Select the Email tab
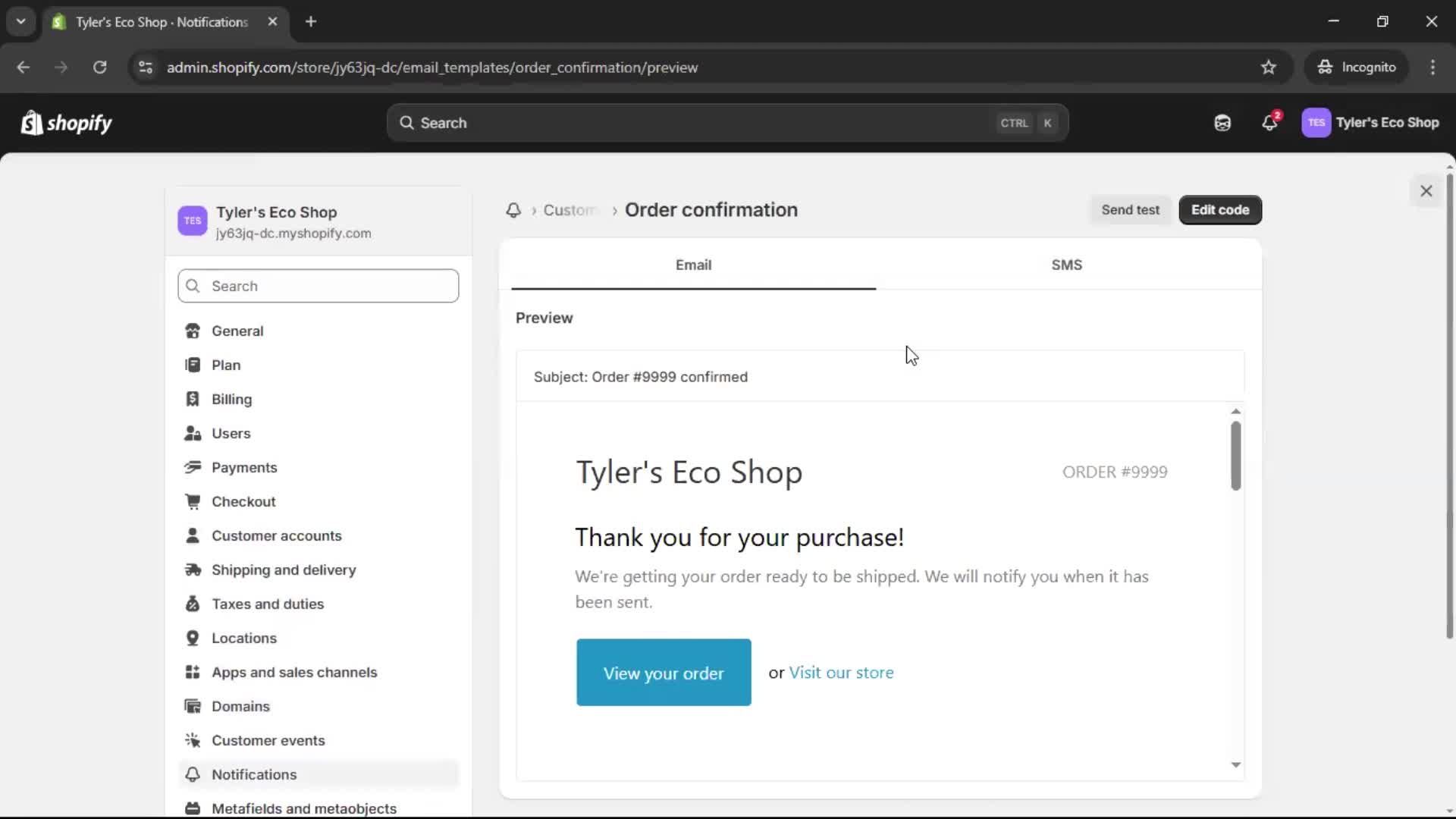The width and height of the screenshot is (1456, 819). pyautogui.click(x=693, y=265)
